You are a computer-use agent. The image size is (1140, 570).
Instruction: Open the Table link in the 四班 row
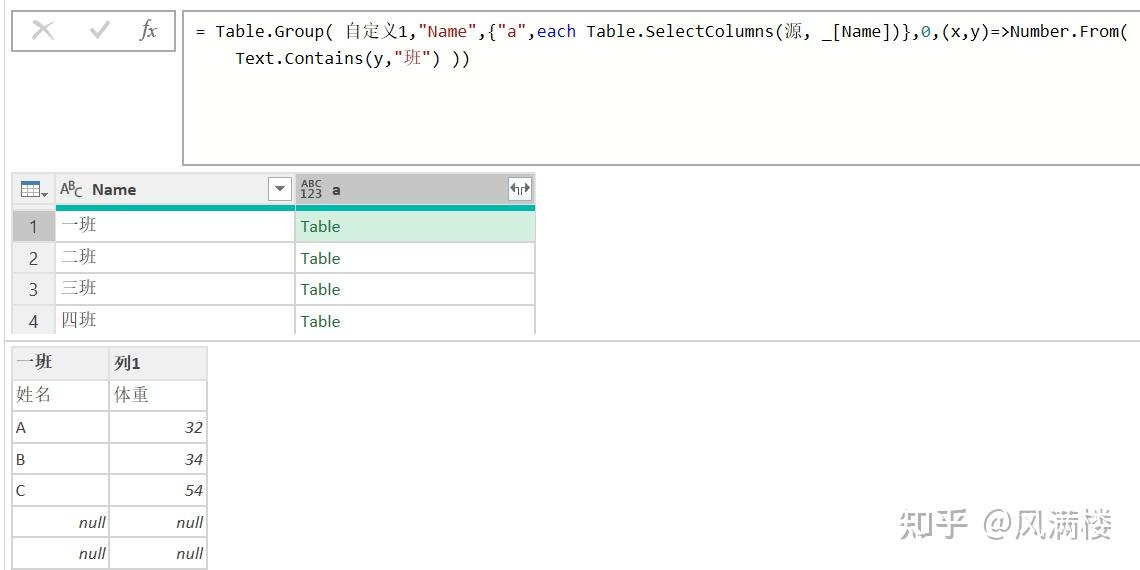click(321, 321)
